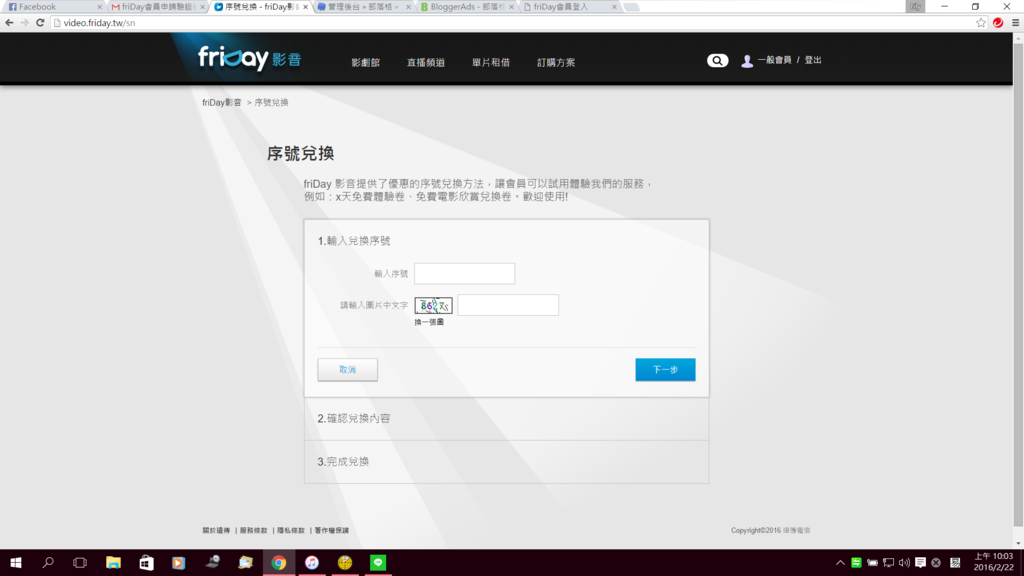Open the 隱私條款 footer link

[291, 530]
